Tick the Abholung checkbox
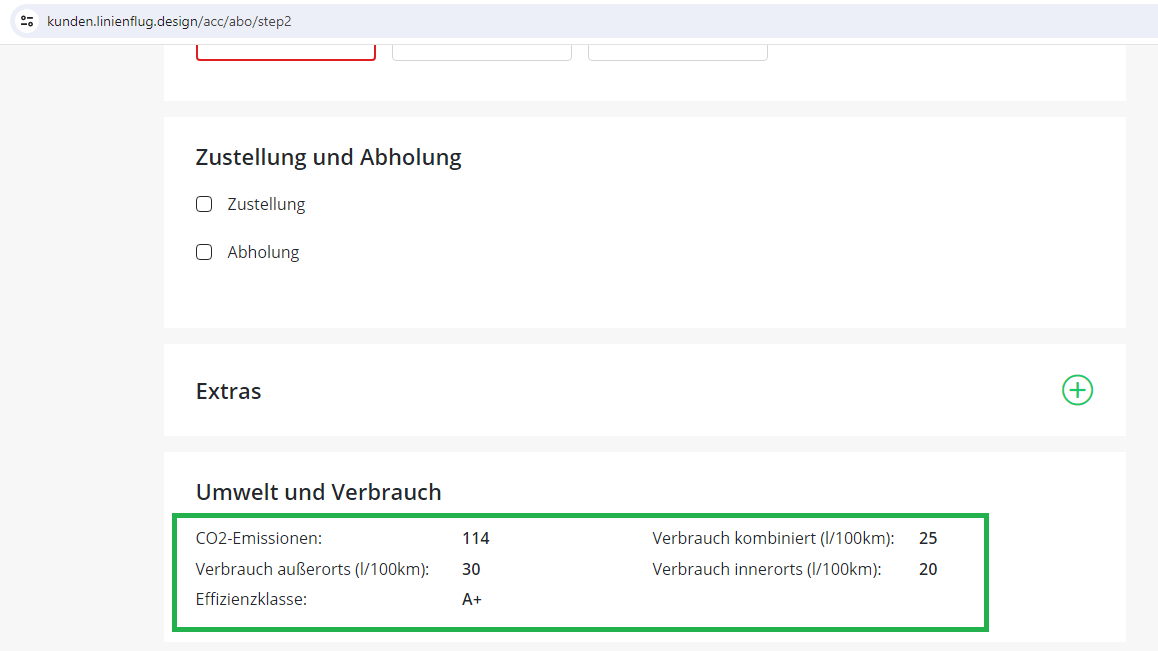 204,252
